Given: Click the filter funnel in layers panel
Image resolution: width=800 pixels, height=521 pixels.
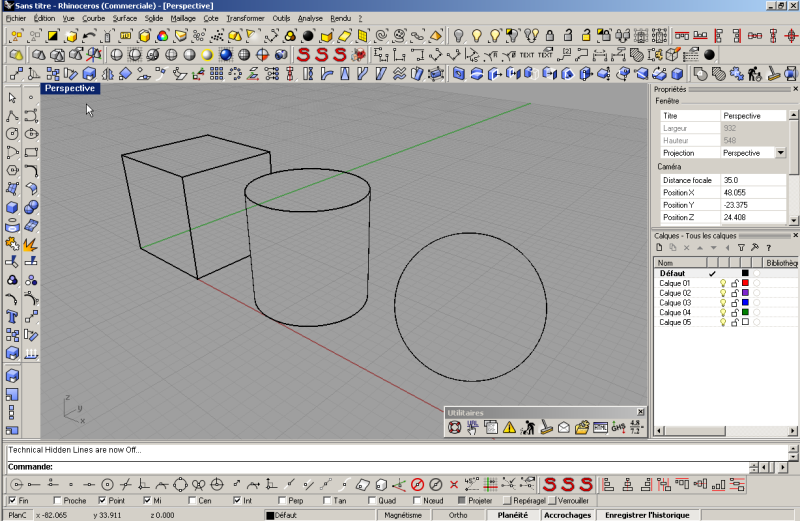Looking at the screenshot, I should [x=741, y=248].
